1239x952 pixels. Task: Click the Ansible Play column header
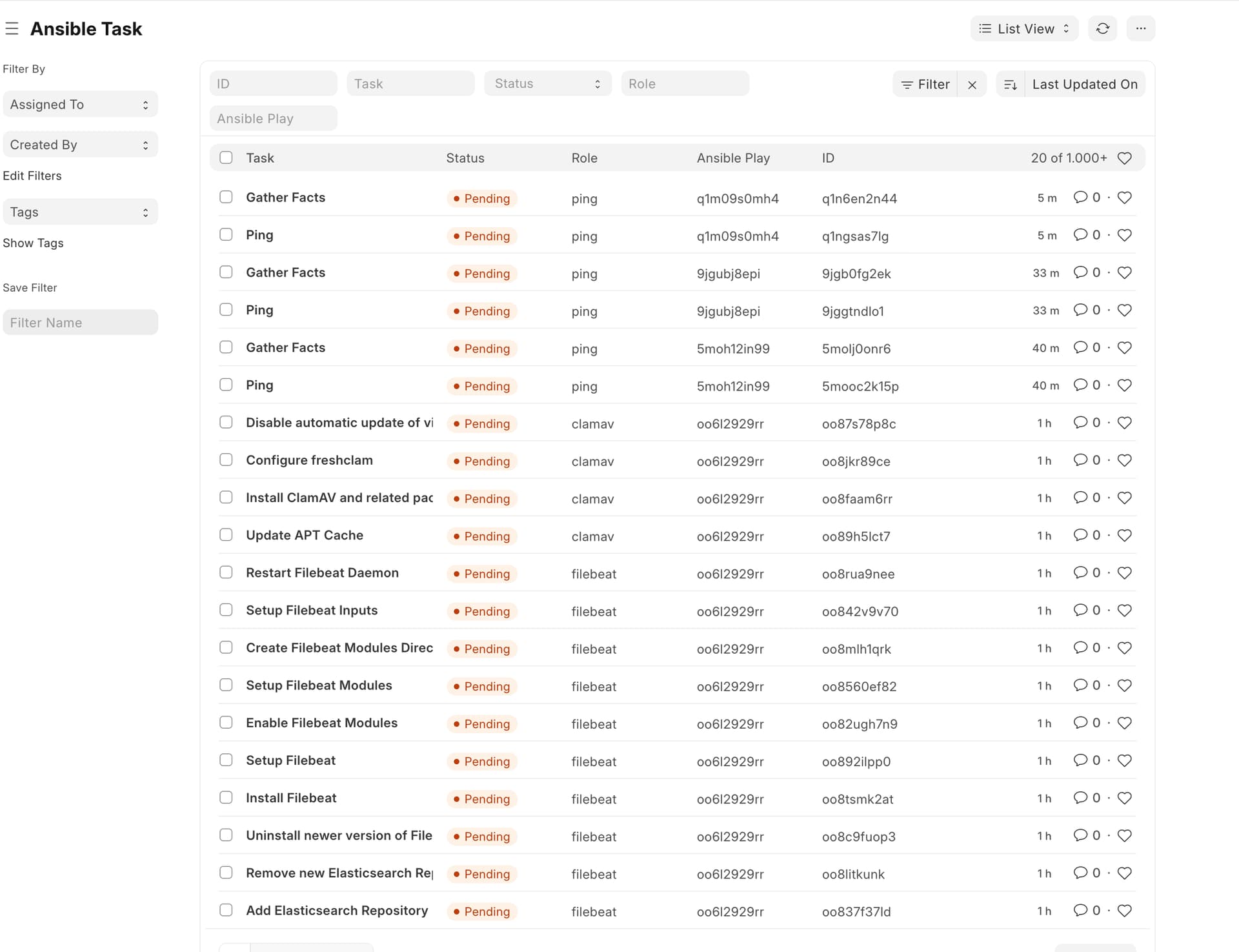pyautogui.click(x=733, y=158)
